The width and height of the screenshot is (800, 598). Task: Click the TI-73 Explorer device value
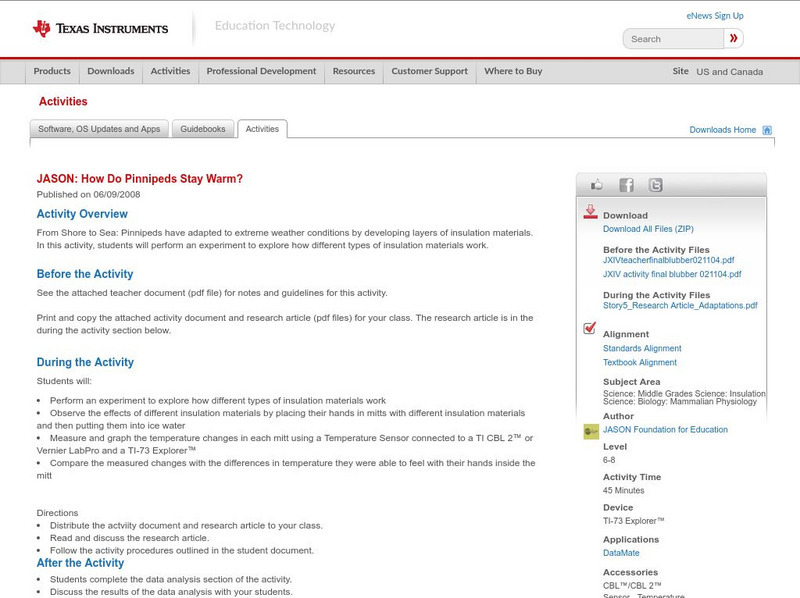pos(634,521)
